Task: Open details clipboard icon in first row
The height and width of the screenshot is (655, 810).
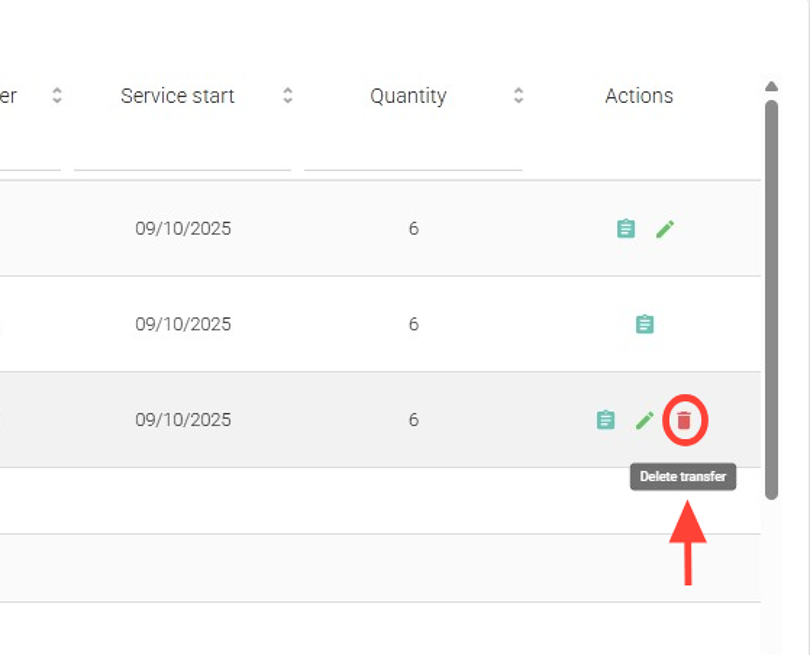Action: coord(626,229)
